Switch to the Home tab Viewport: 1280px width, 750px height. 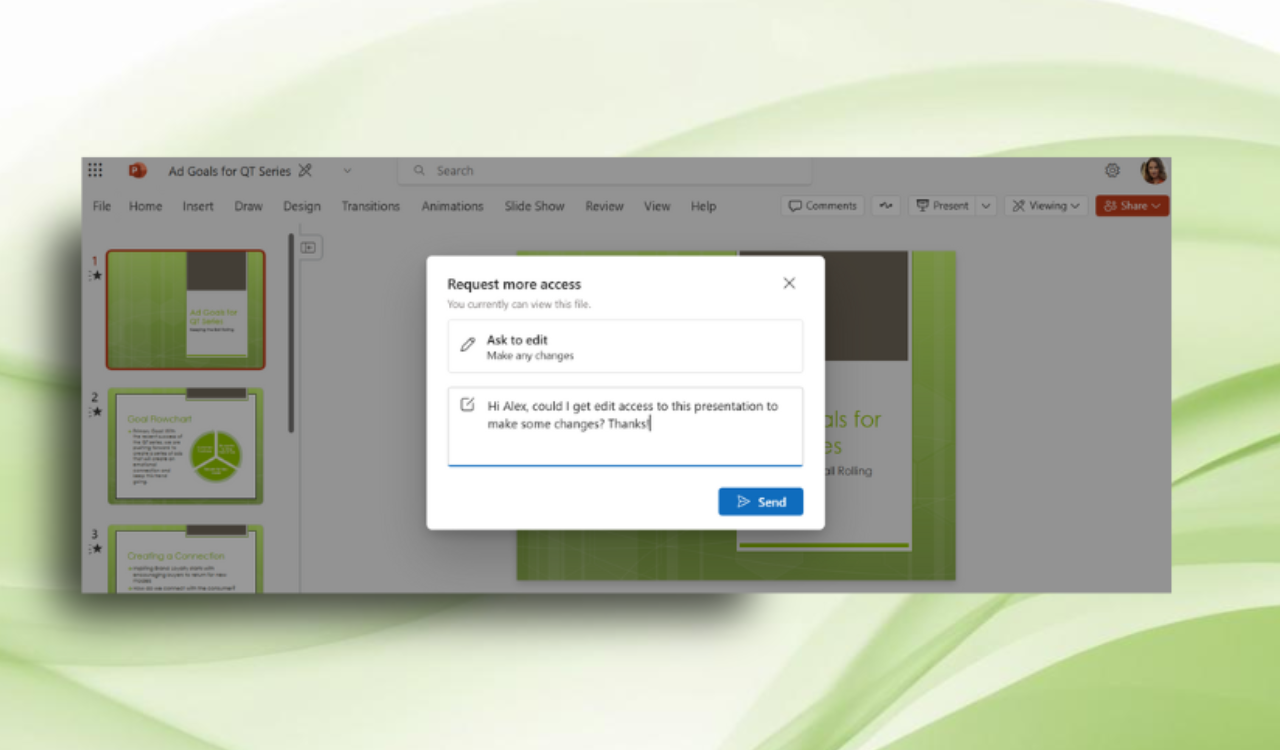(145, 206)
